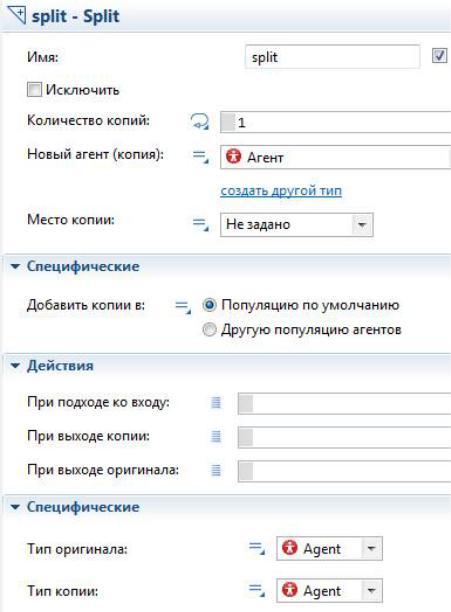Image resolution: width=451 pixels, height=612 pixels.
Task: Click the switch icon beside Тип оригинала
Action: (x=257, y=548)
